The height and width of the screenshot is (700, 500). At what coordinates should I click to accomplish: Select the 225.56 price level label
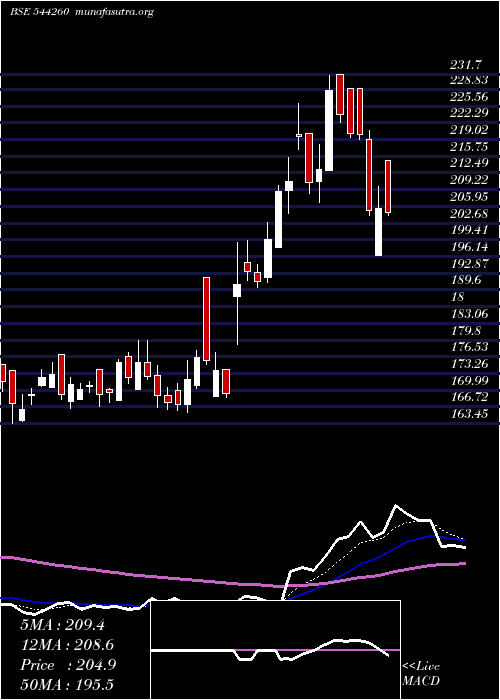point(469,96)
